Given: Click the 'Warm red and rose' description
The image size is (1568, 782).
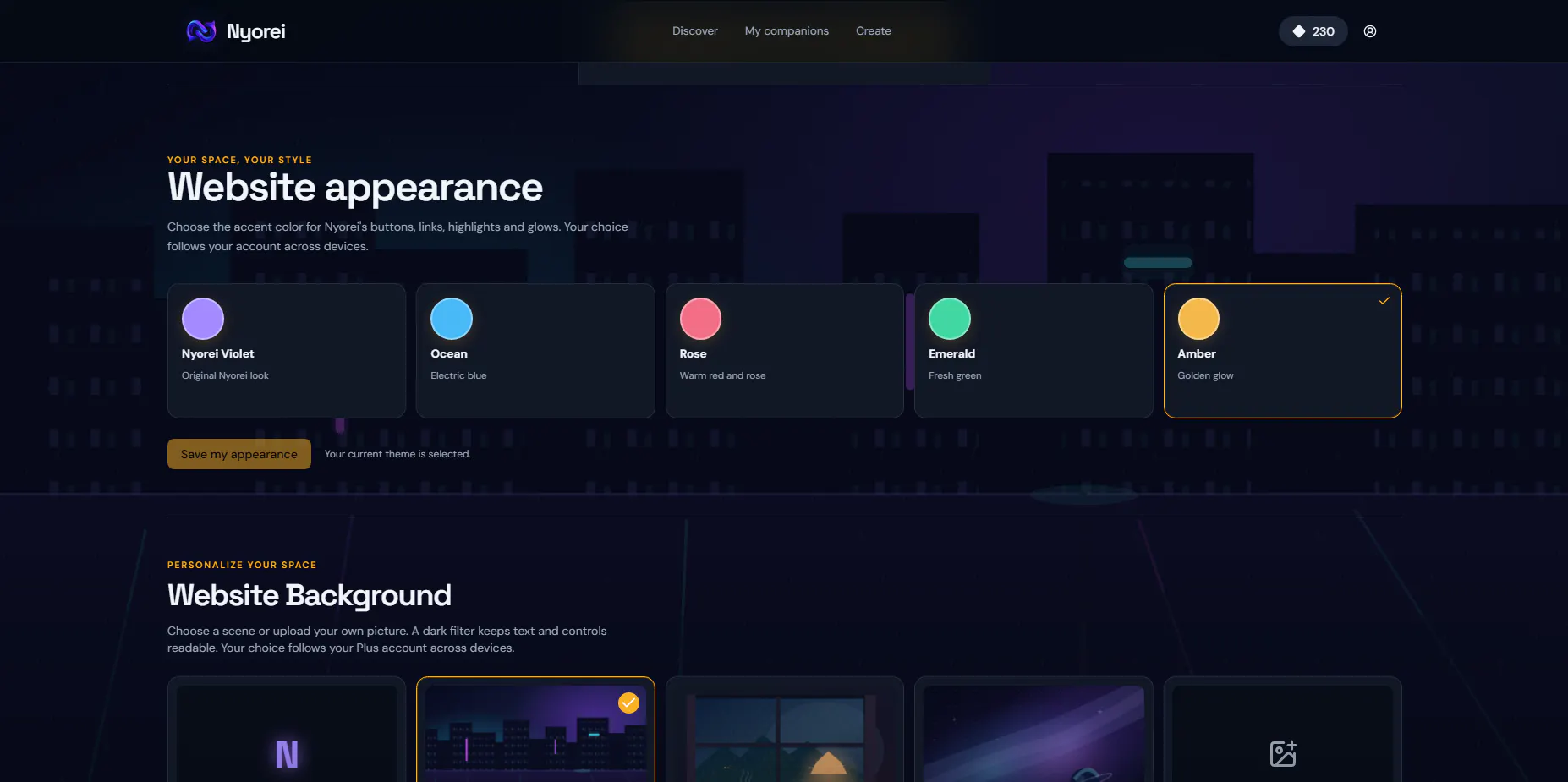Looking at the screenshot, I should click(722, 375).
